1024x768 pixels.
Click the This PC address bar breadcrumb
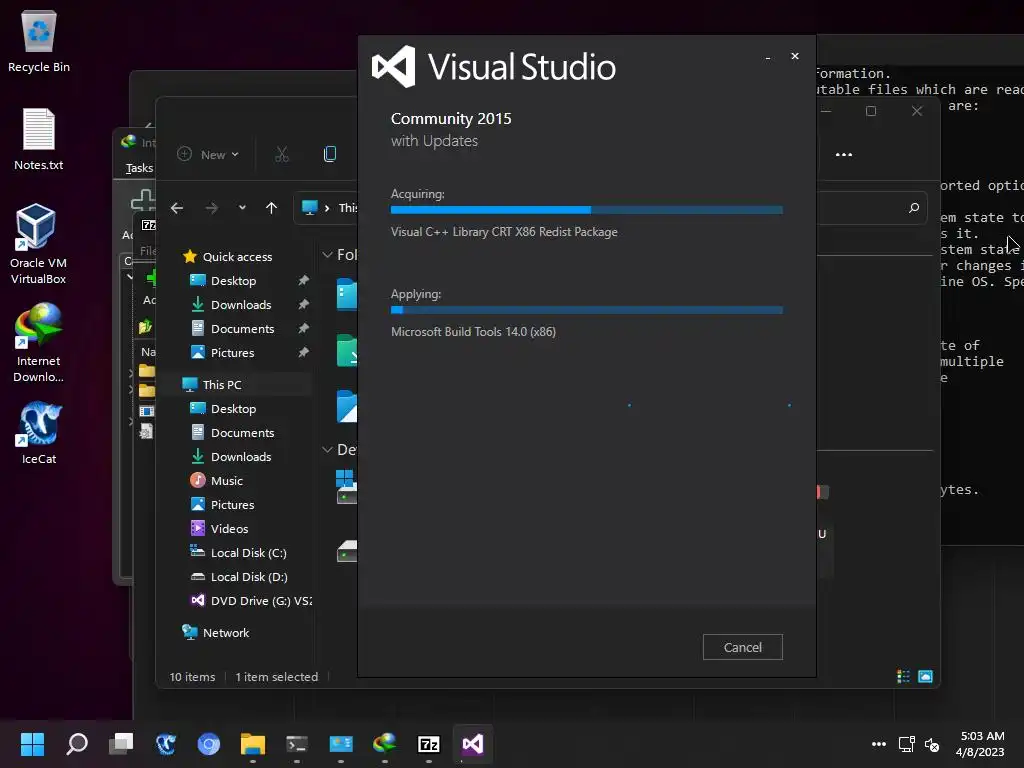pyautogui.click(x=347, y=208)
